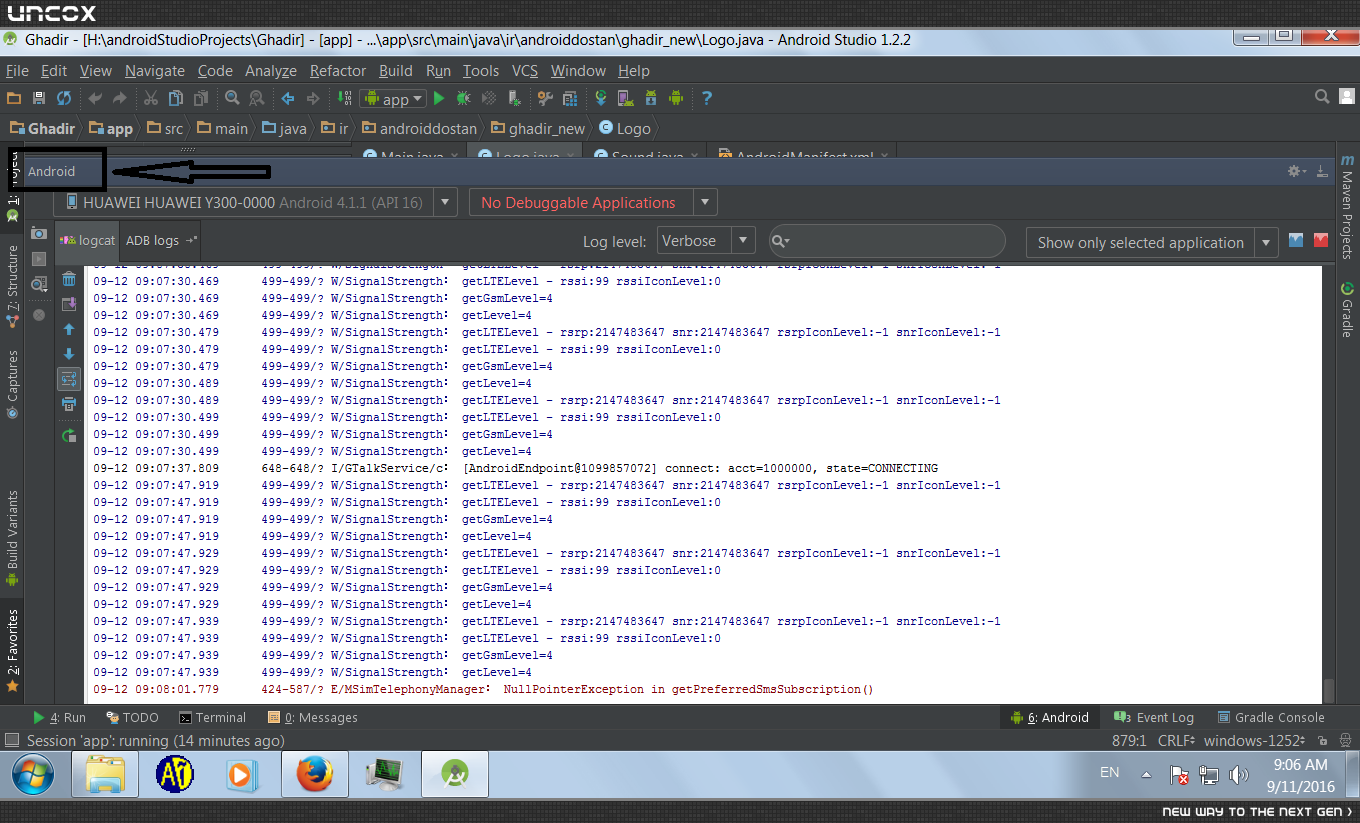Click the Replace icon in toolbar

257,98
